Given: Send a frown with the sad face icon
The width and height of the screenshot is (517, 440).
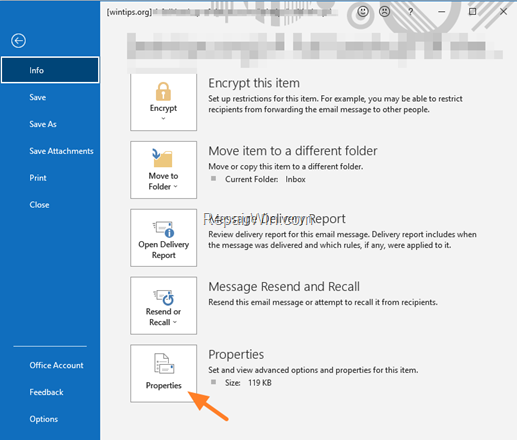Looking at the screenshot, I should tap(384, 12).
